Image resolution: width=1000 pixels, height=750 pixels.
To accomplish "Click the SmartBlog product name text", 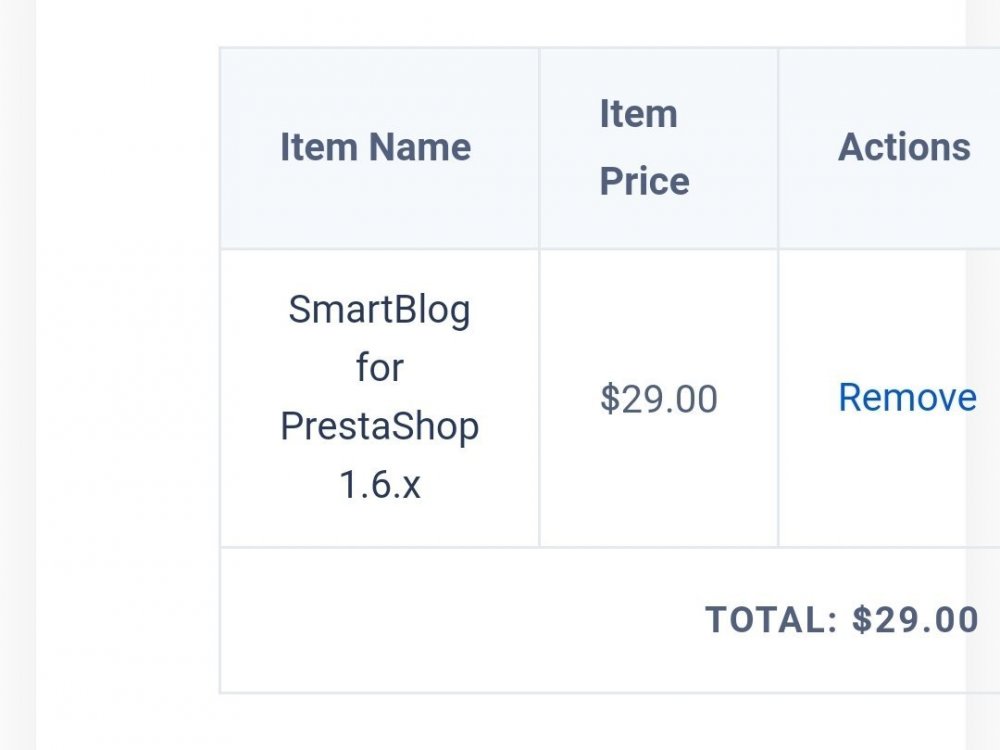I will (379, 310).
